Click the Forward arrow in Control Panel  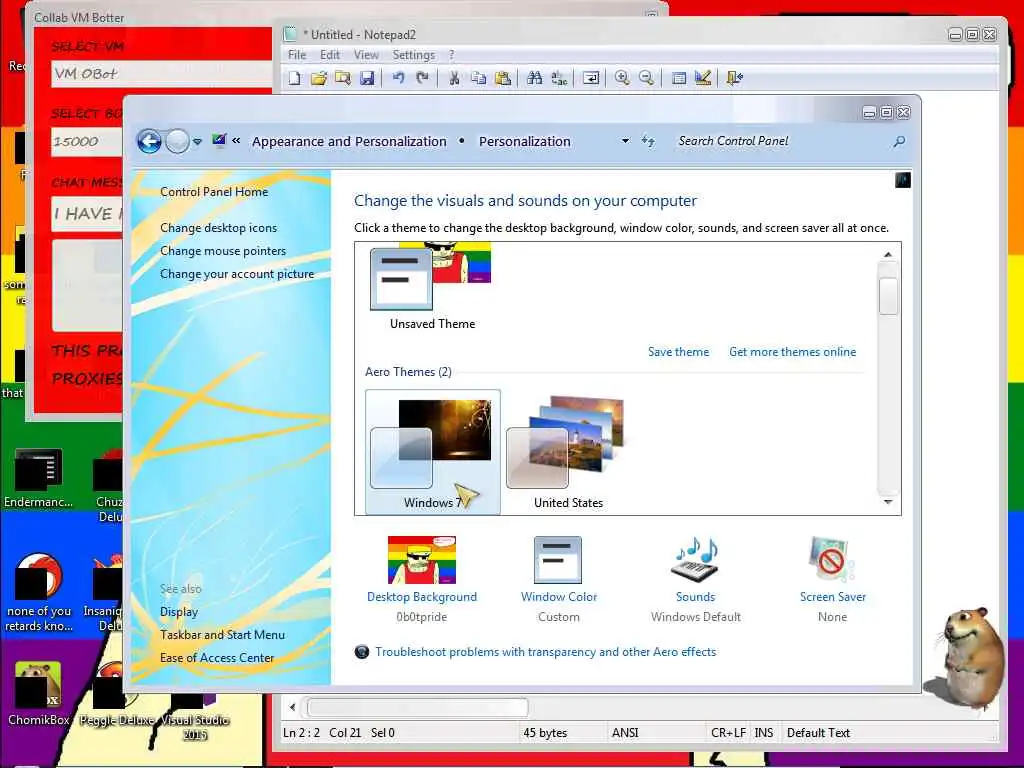coord(177,141)
